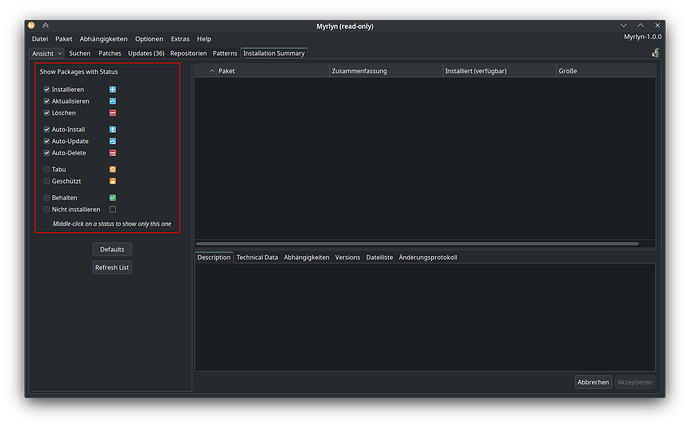
Task: Toggle sort arrow in first table column
Action: (212, 71)
